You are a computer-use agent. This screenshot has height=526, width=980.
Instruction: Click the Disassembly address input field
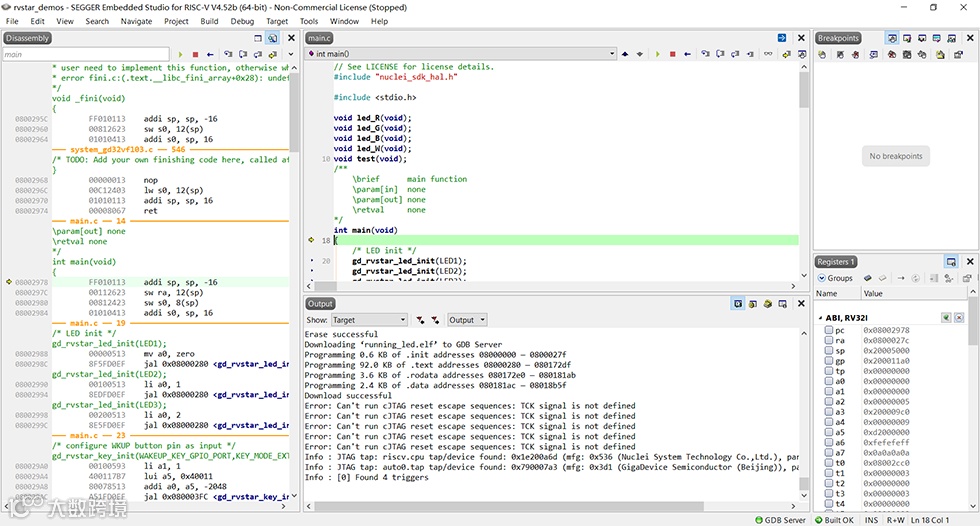tap(85, 54)
